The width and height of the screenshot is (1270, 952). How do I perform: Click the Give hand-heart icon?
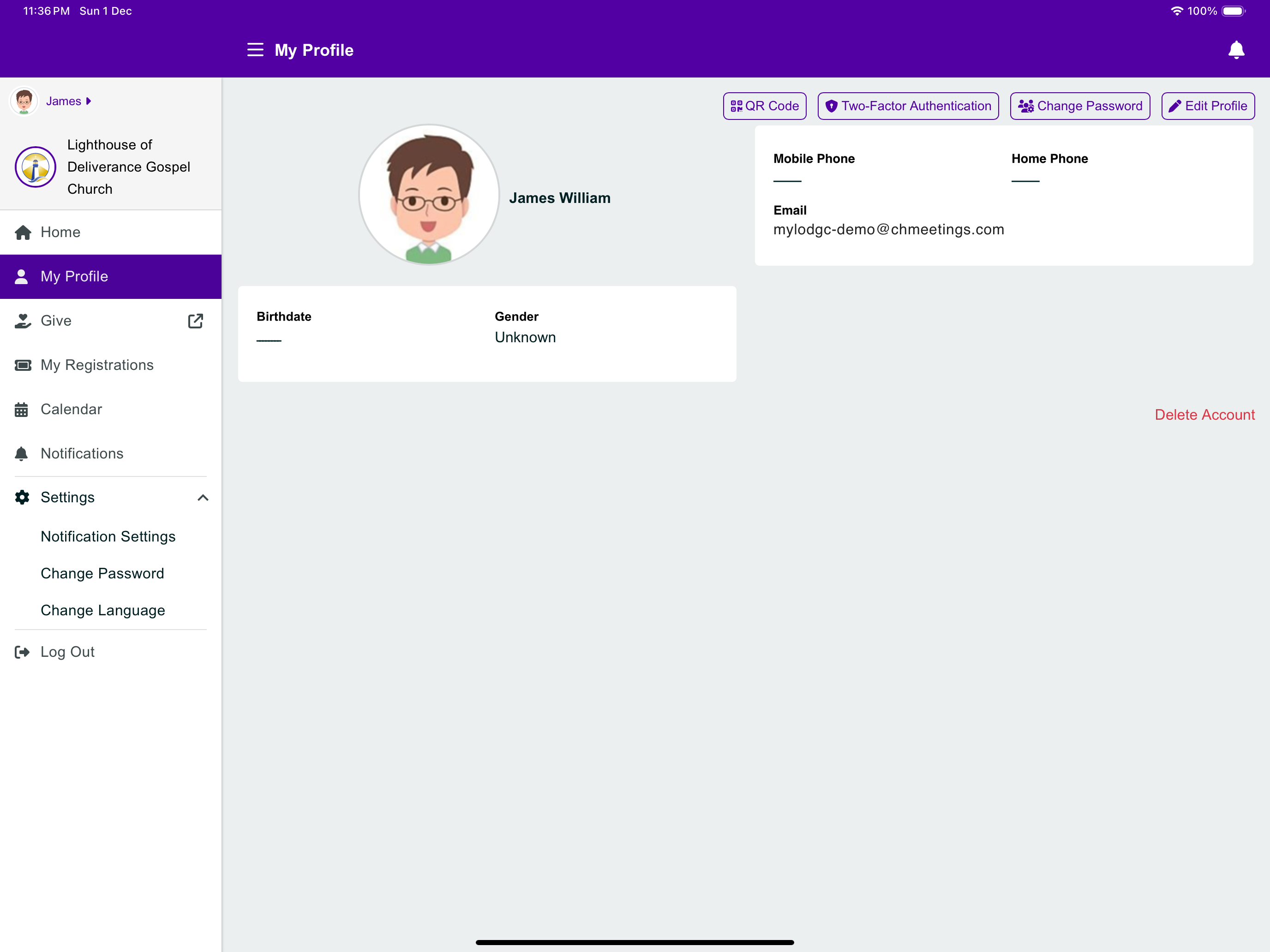[23, 321]
